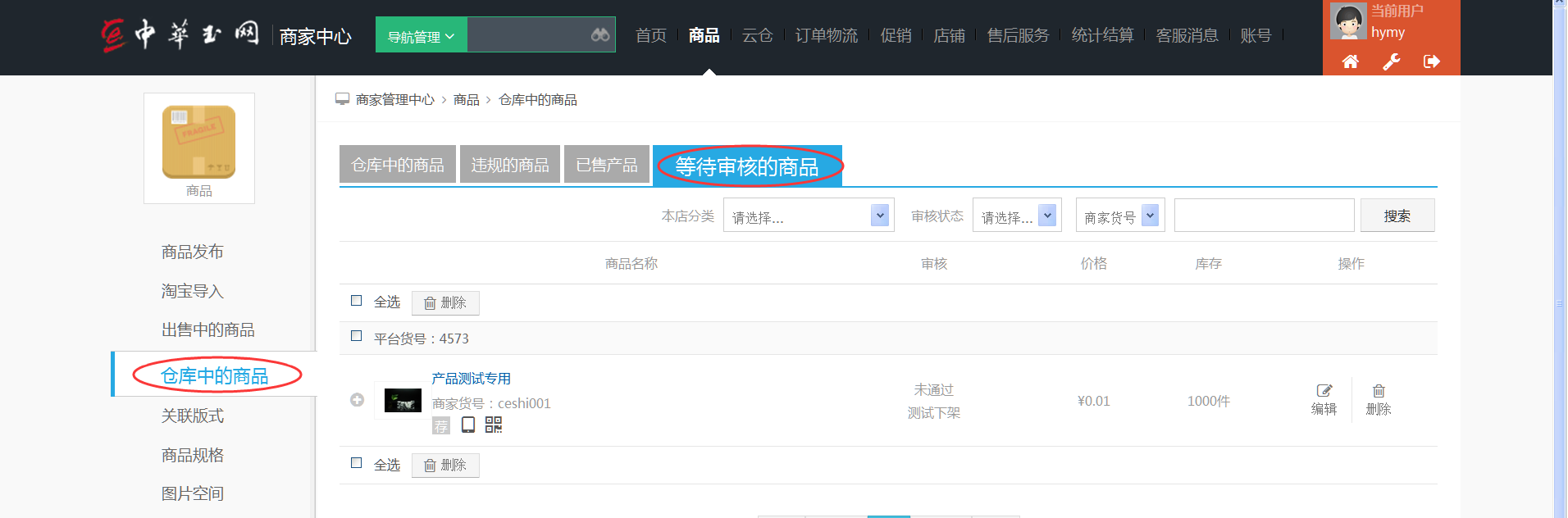Open settings with the wrench icon

click(1391, 61)
